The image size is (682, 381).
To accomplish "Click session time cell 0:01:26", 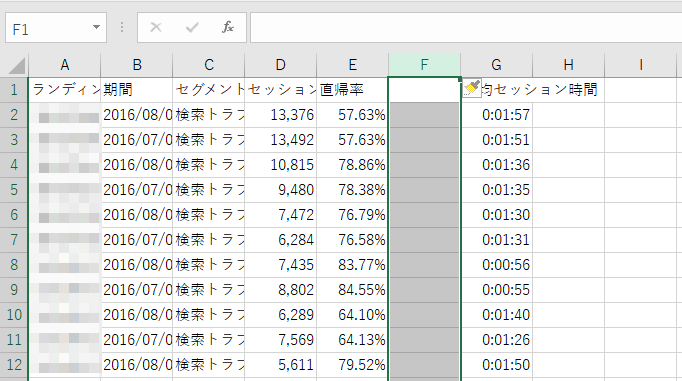I will [497, 340].
